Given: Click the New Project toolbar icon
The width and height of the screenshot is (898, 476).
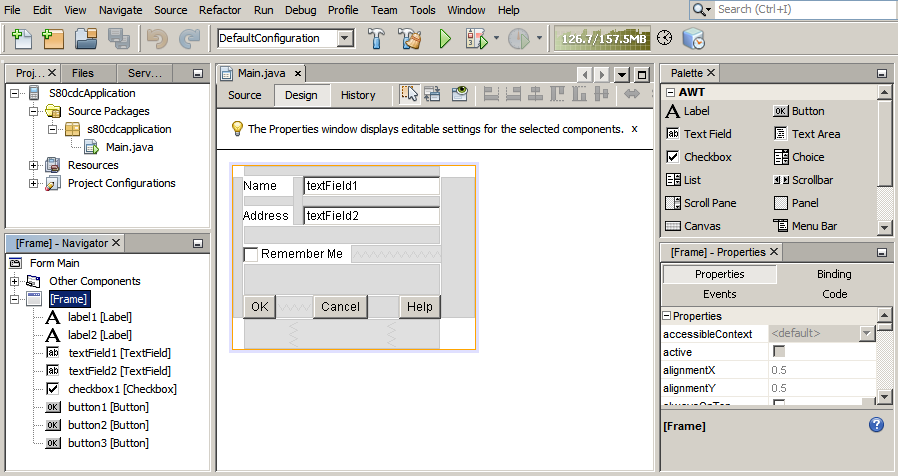Looking at the screenshot, I should click(x=53, y=39).
